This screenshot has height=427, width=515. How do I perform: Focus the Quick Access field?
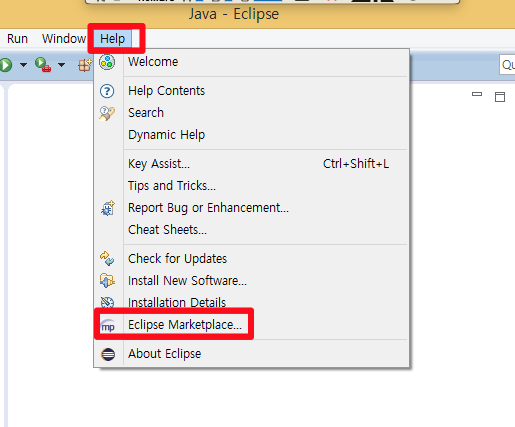[x=507, y=65]
